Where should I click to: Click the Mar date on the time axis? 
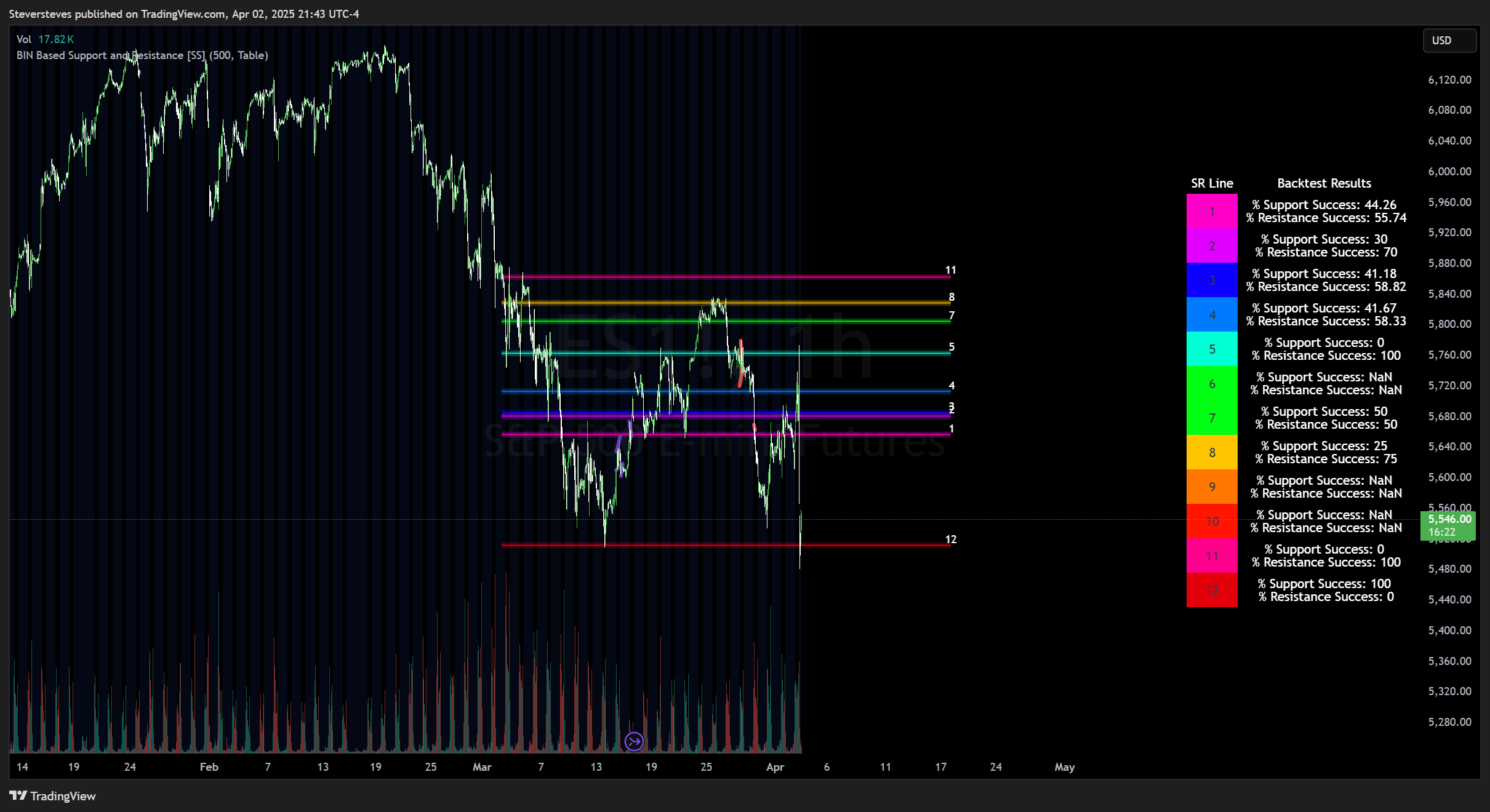coord(482,767)
